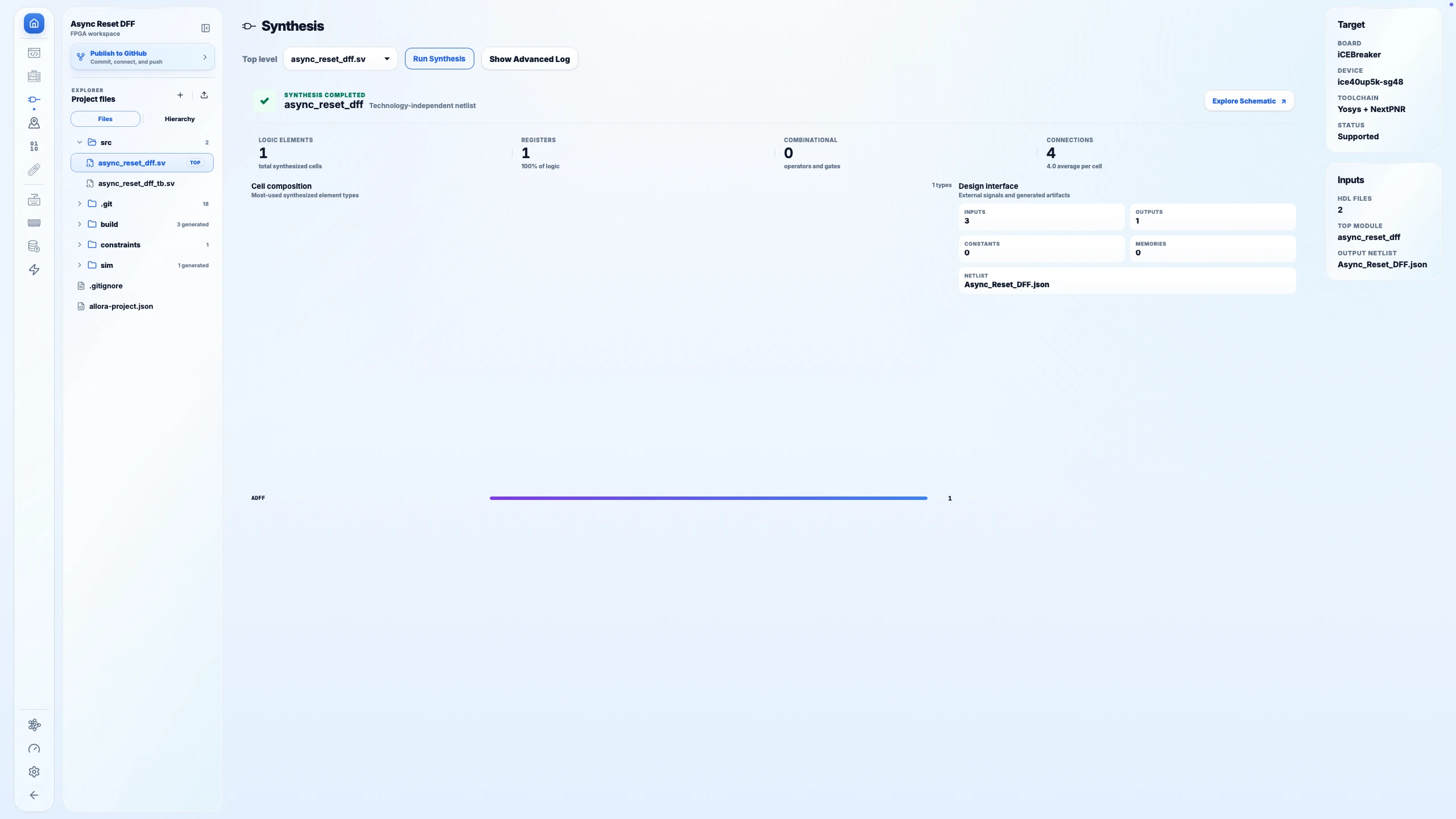Screen dimensions: 1456x819
Task: Click the ice40up5k-sg48 device value
Action: 1370,82
